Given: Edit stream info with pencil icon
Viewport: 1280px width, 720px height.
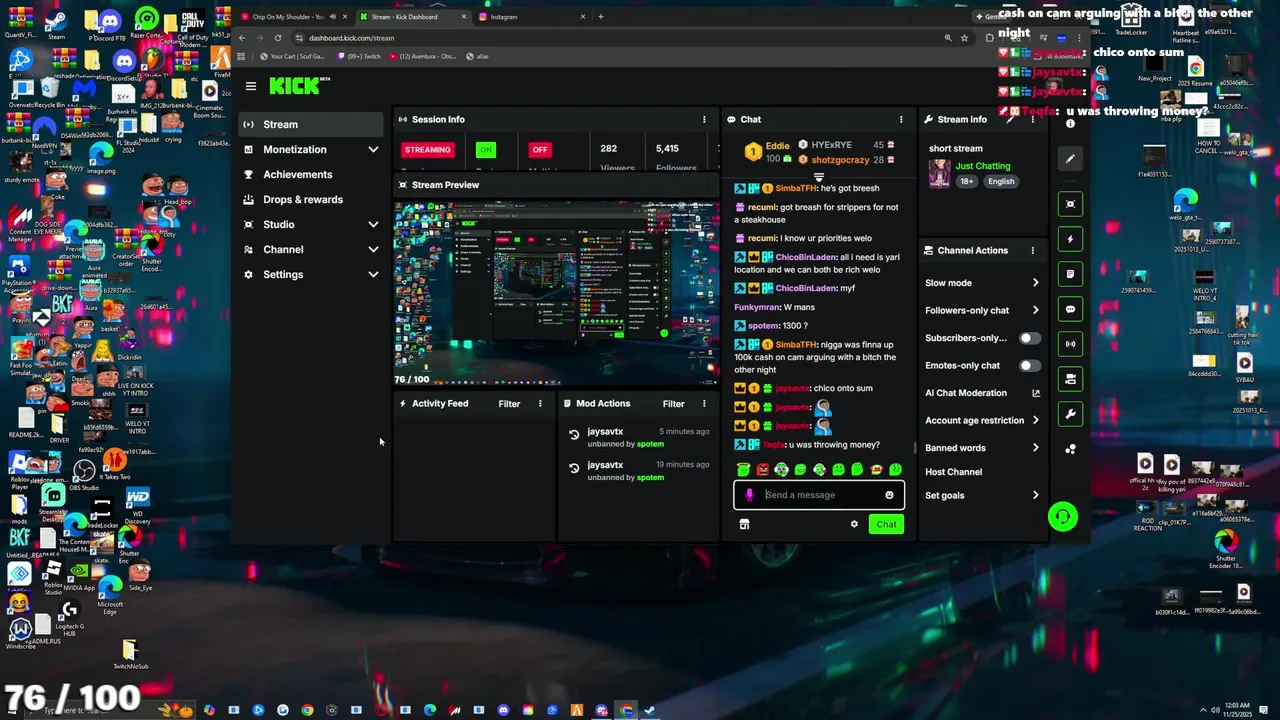Looking at the screenshot, I should click(1010, 119).
